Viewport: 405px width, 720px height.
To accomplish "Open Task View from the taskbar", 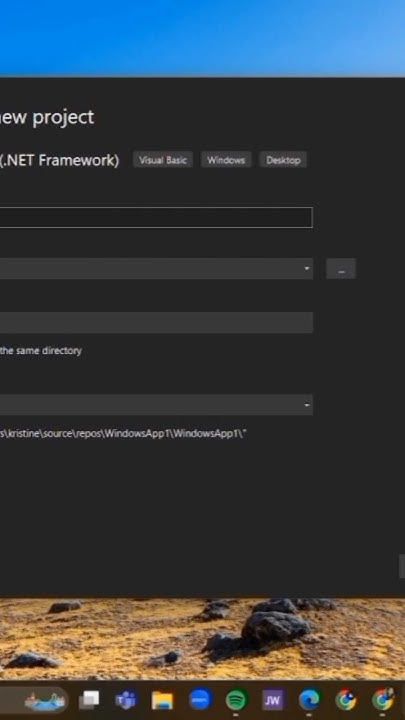I will [89, 700].
